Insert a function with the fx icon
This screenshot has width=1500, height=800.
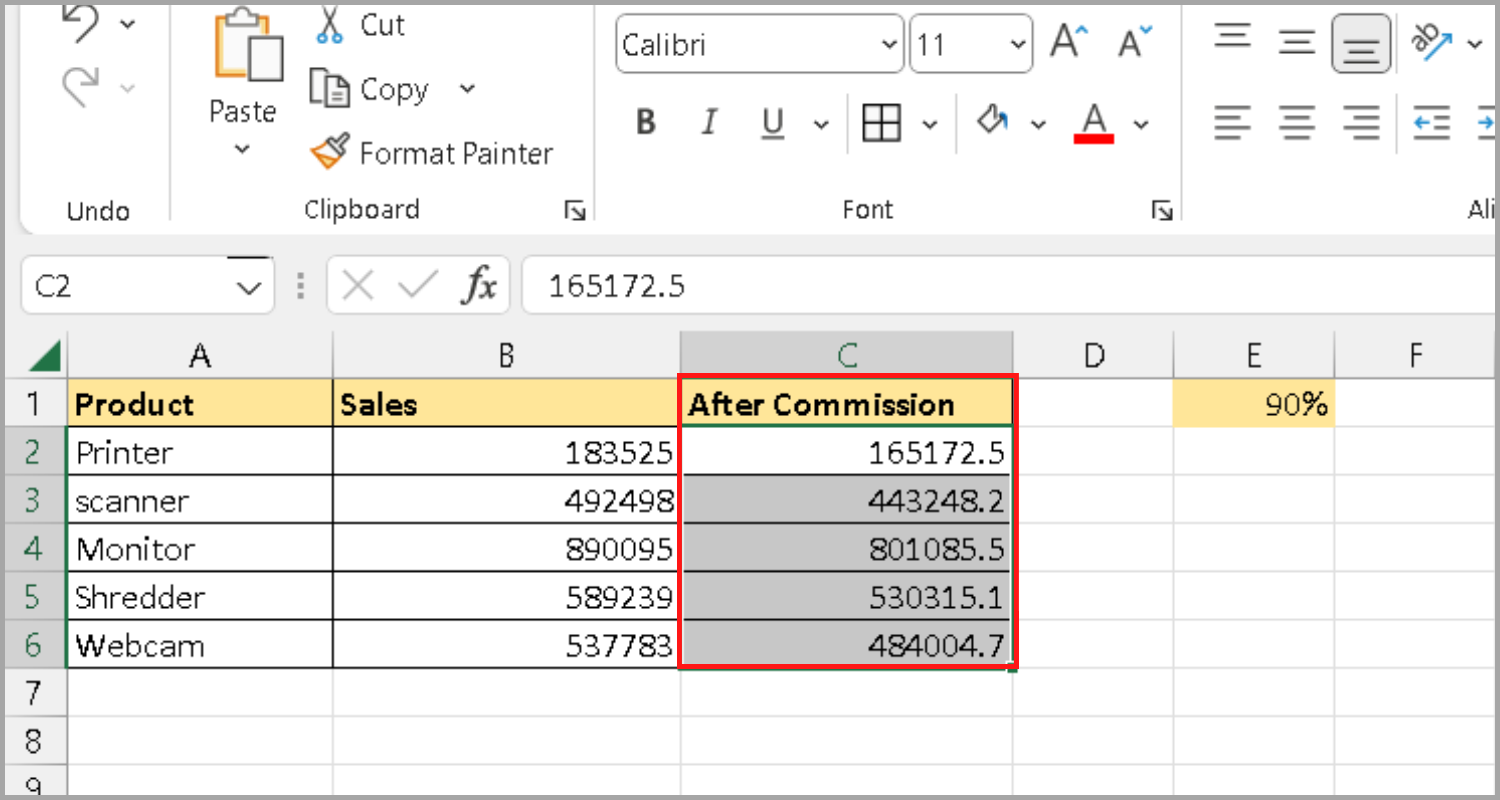(481, 285)
